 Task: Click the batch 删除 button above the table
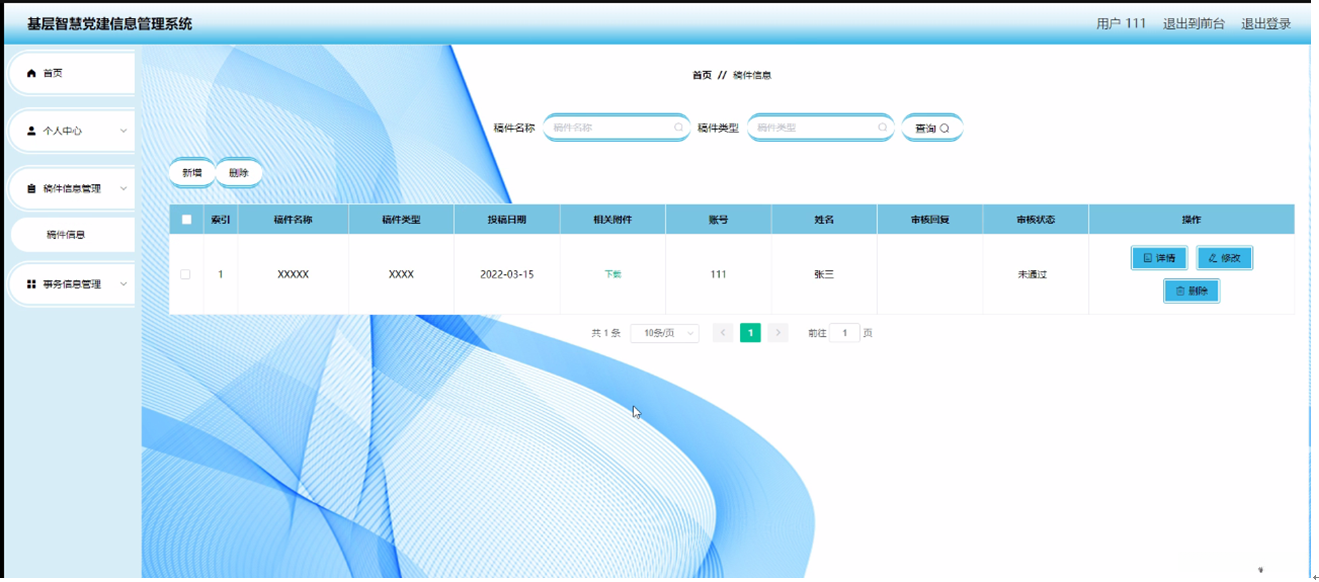point(239,173)
